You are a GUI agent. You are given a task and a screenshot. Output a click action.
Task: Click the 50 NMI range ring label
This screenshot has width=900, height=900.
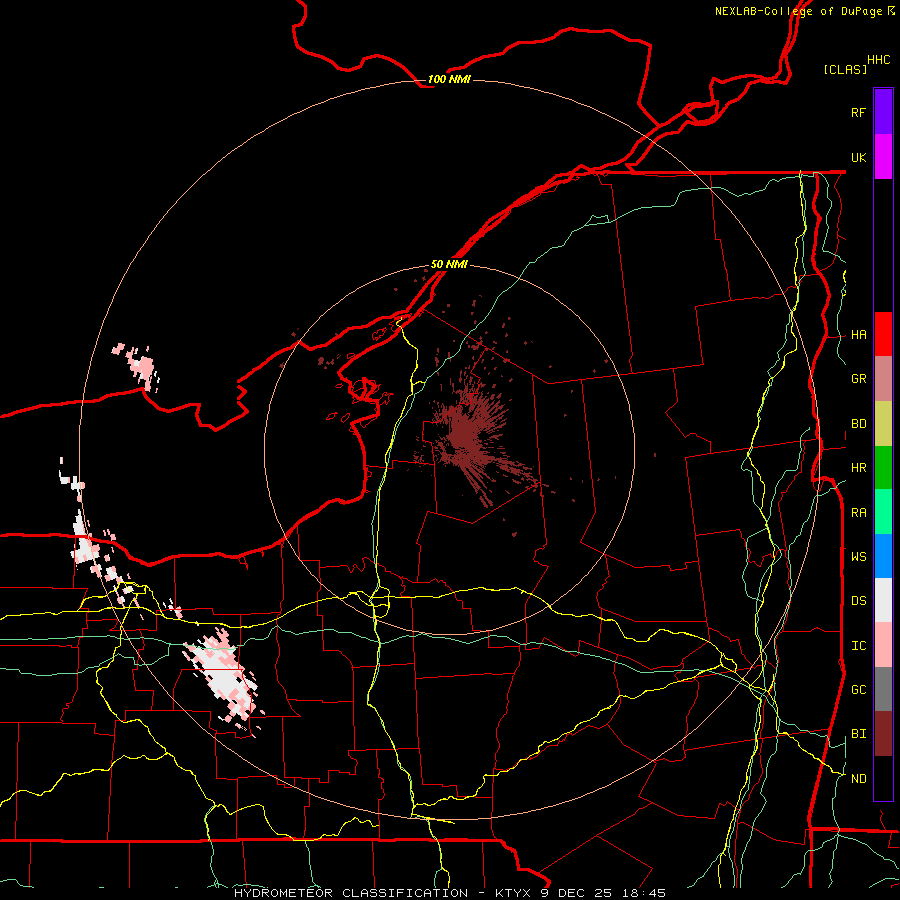(449, 264)
